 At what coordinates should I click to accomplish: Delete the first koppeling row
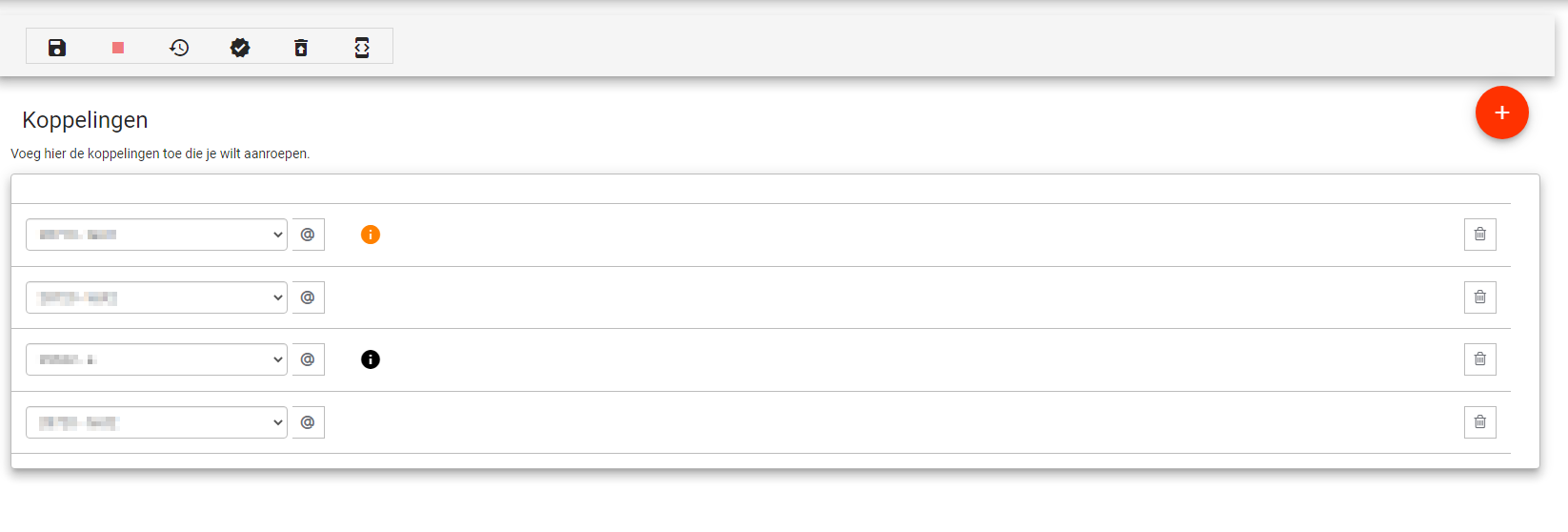[x=1479, y=235]
